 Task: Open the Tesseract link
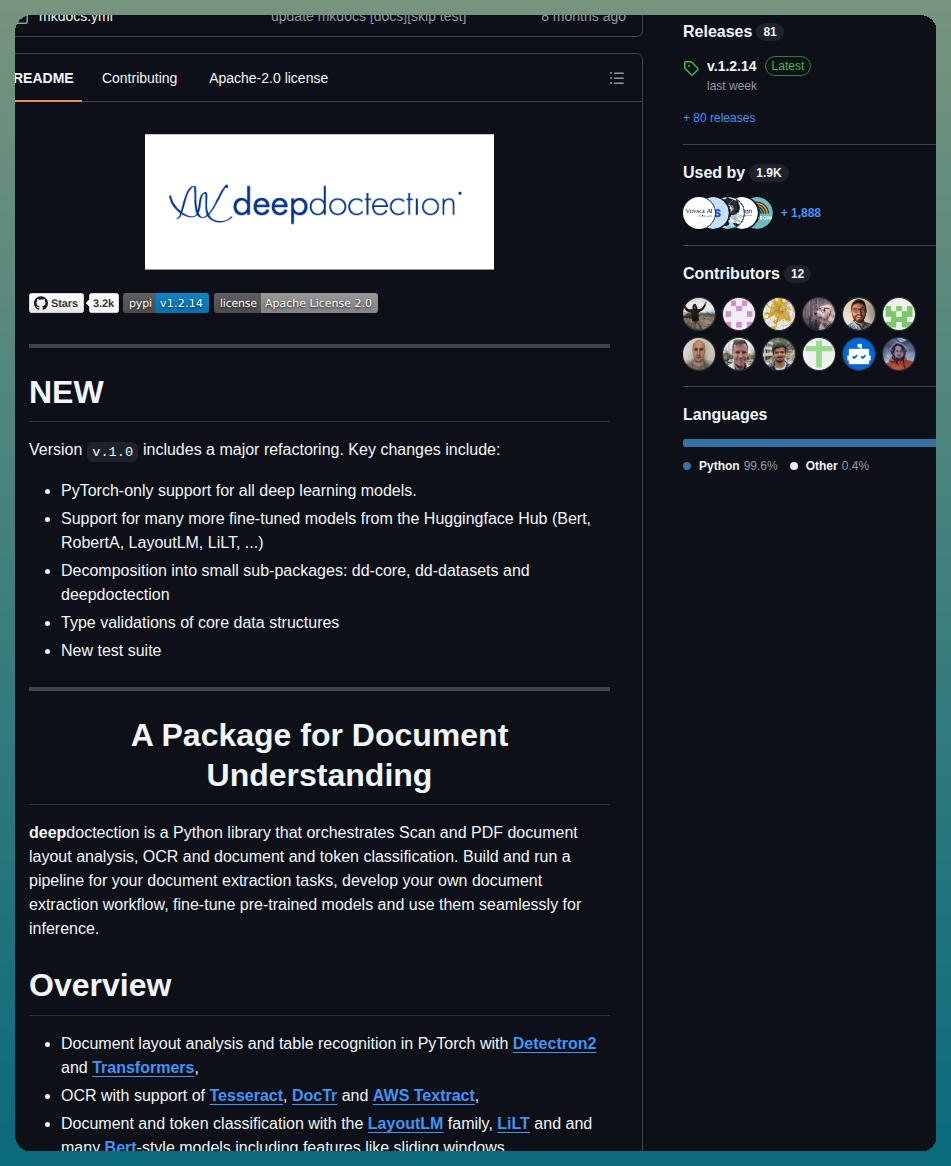coord(246,1095)
